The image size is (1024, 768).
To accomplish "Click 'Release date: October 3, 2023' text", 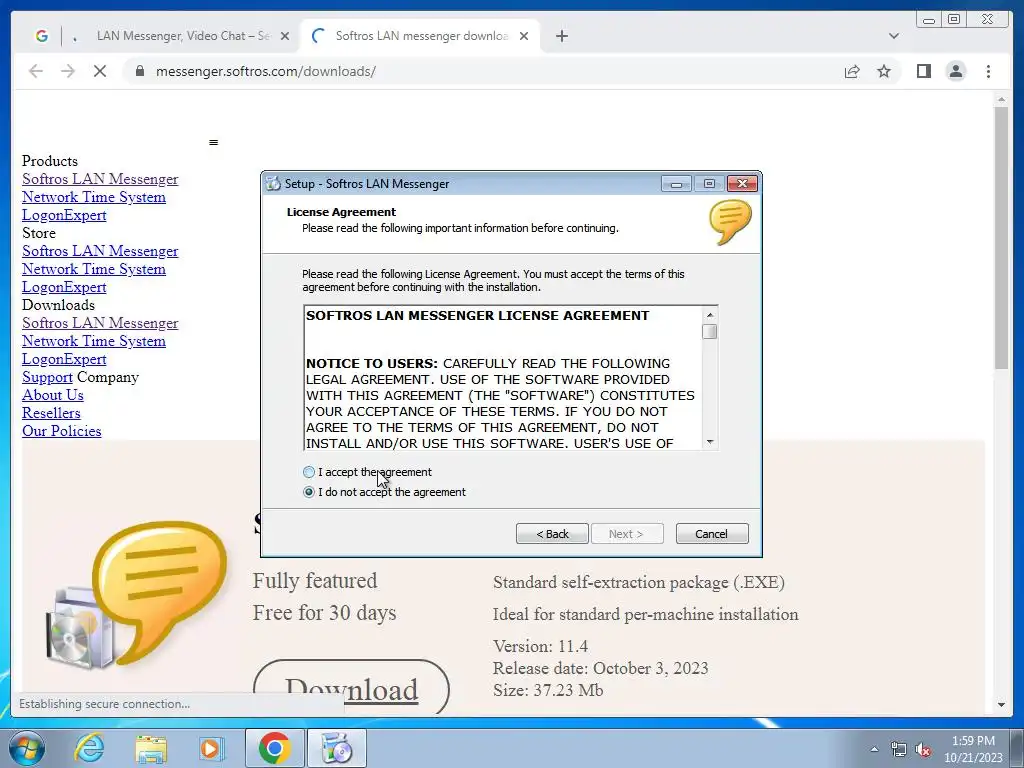I will (601, 668).
